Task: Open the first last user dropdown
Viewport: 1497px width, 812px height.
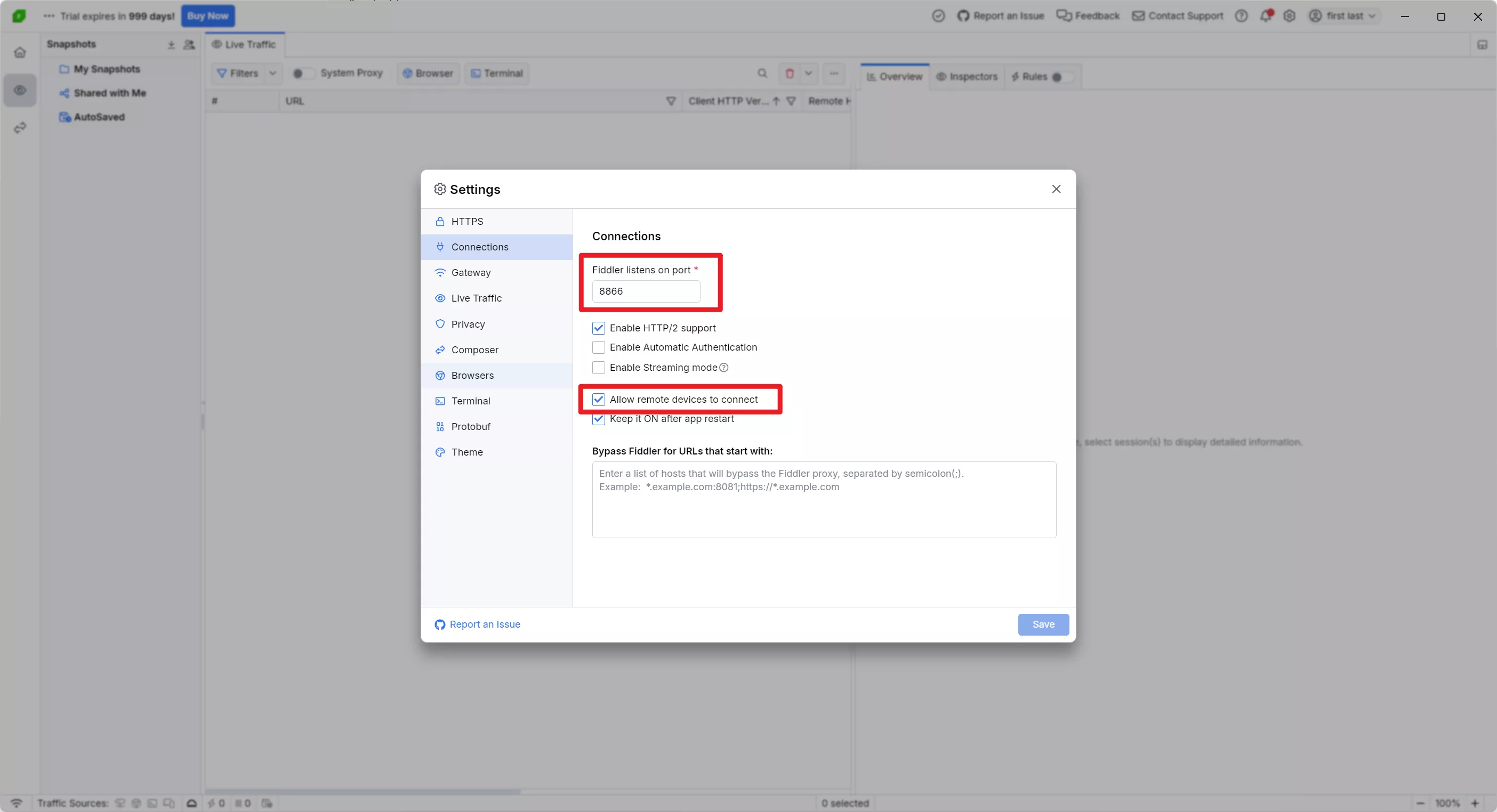Action: point(1343,15)
